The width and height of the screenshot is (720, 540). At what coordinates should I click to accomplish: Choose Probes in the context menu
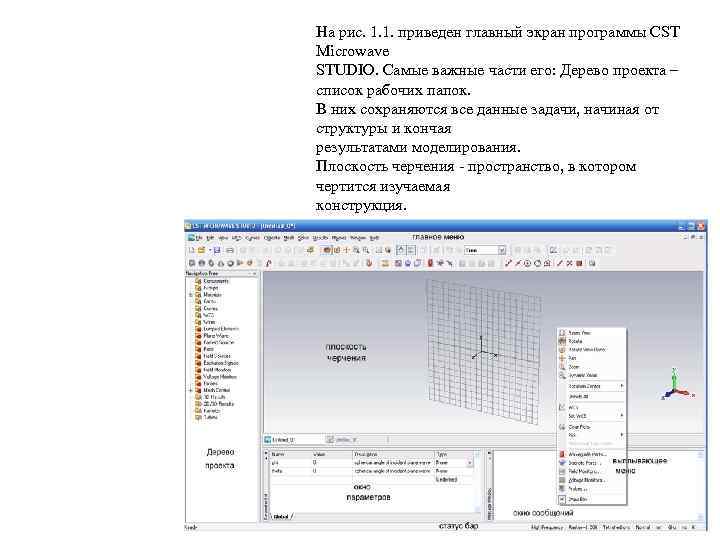pyautogui.click(x=578, y=489)
